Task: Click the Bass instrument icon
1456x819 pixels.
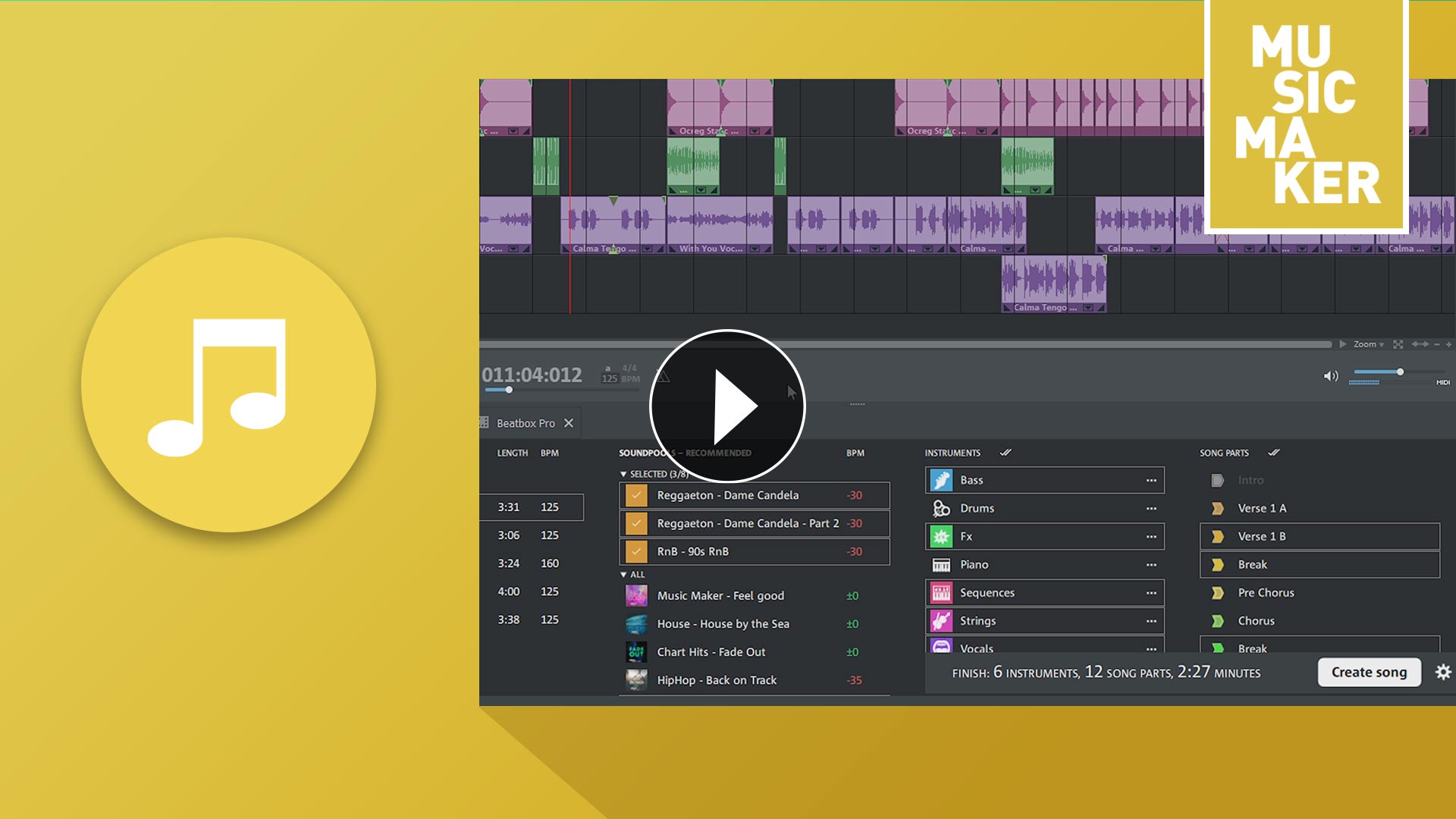Action: point(940,480)
